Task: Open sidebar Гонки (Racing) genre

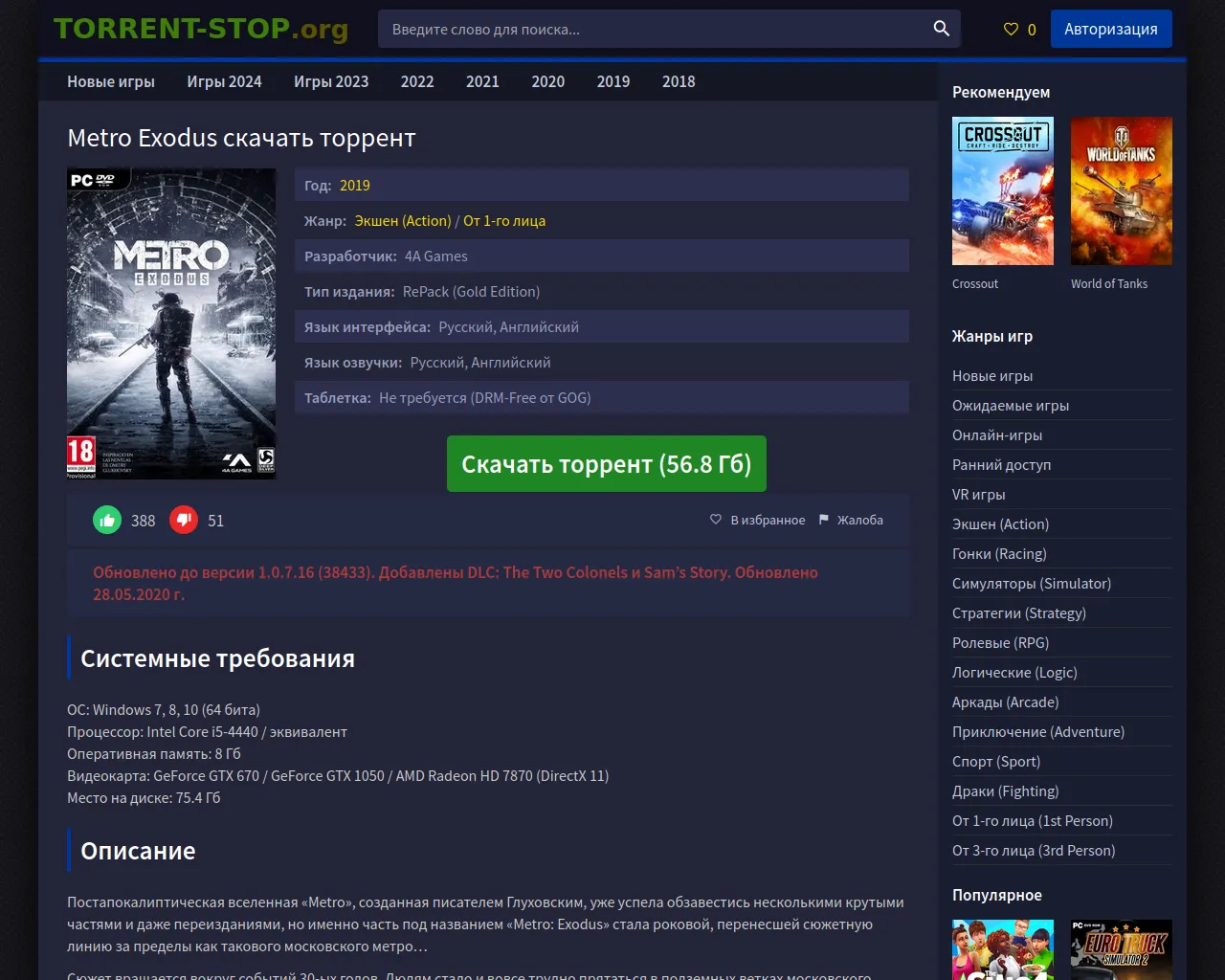Action: pyautogui.click(x=1000, y=553)
